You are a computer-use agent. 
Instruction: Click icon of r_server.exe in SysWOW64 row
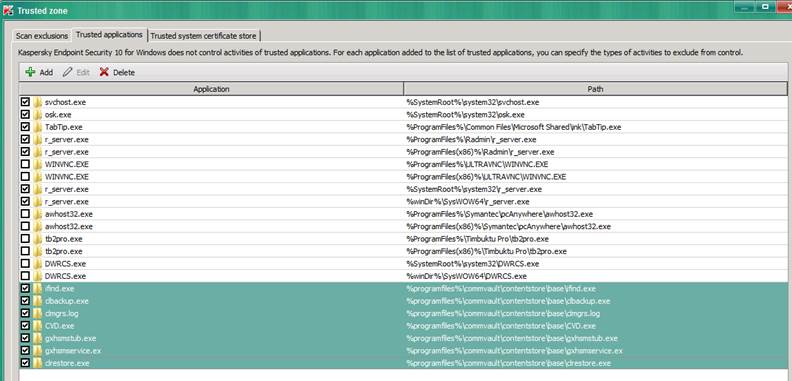click(38, 201)
